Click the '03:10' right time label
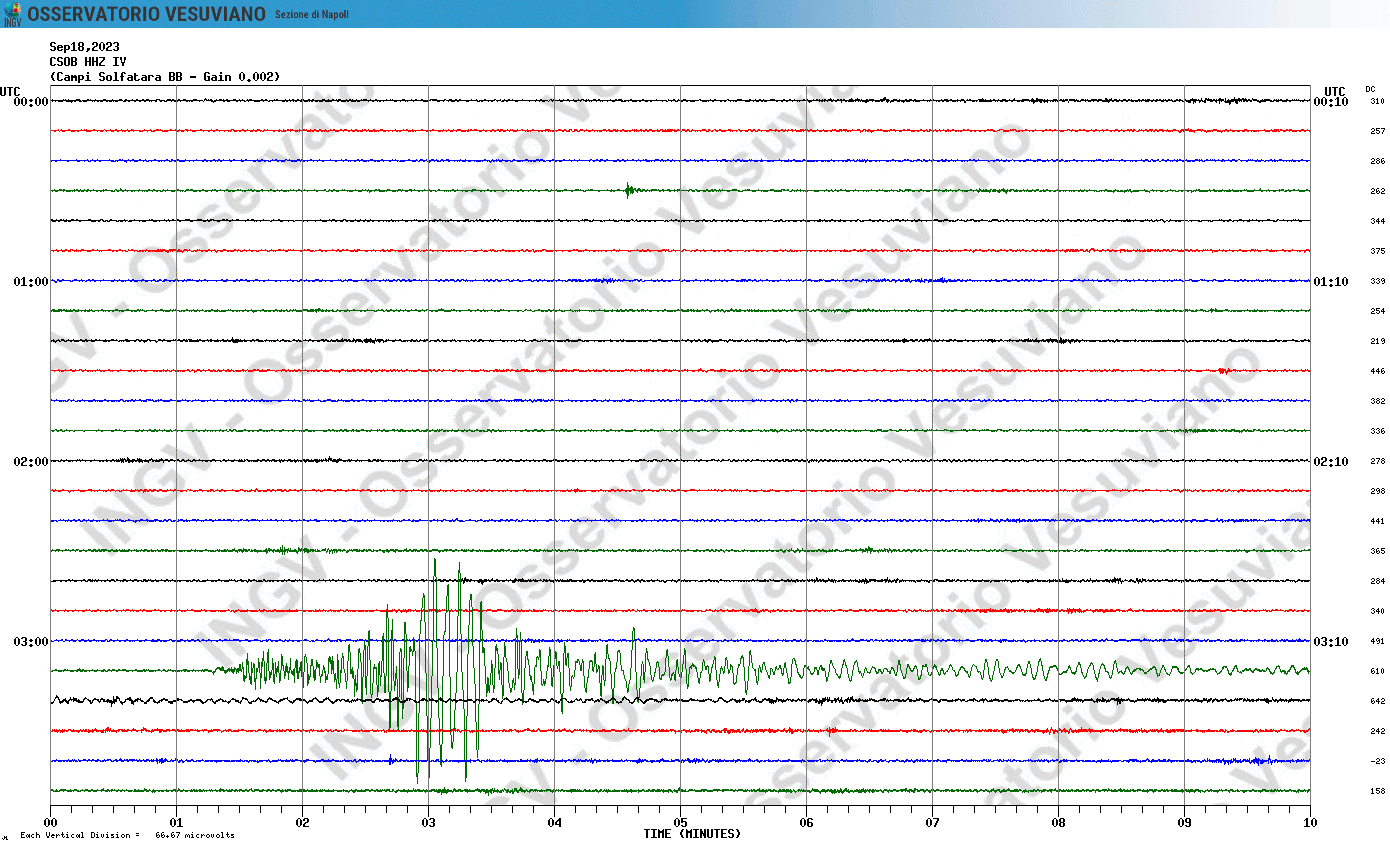The image size is (1390, 849). (1331, 641)
